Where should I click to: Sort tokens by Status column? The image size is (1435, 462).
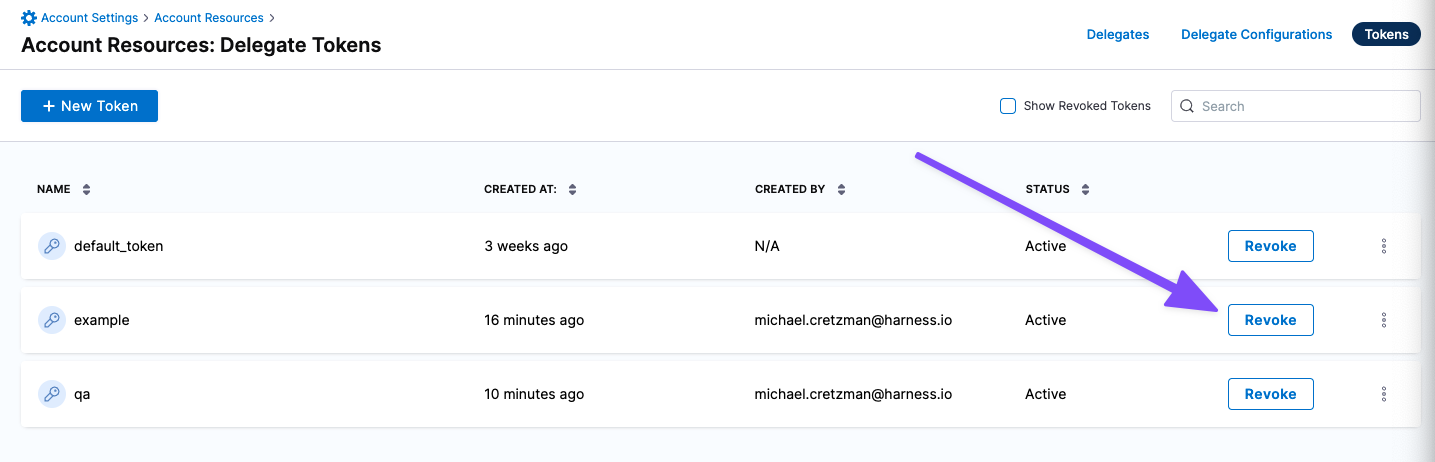pos(1085,189)
